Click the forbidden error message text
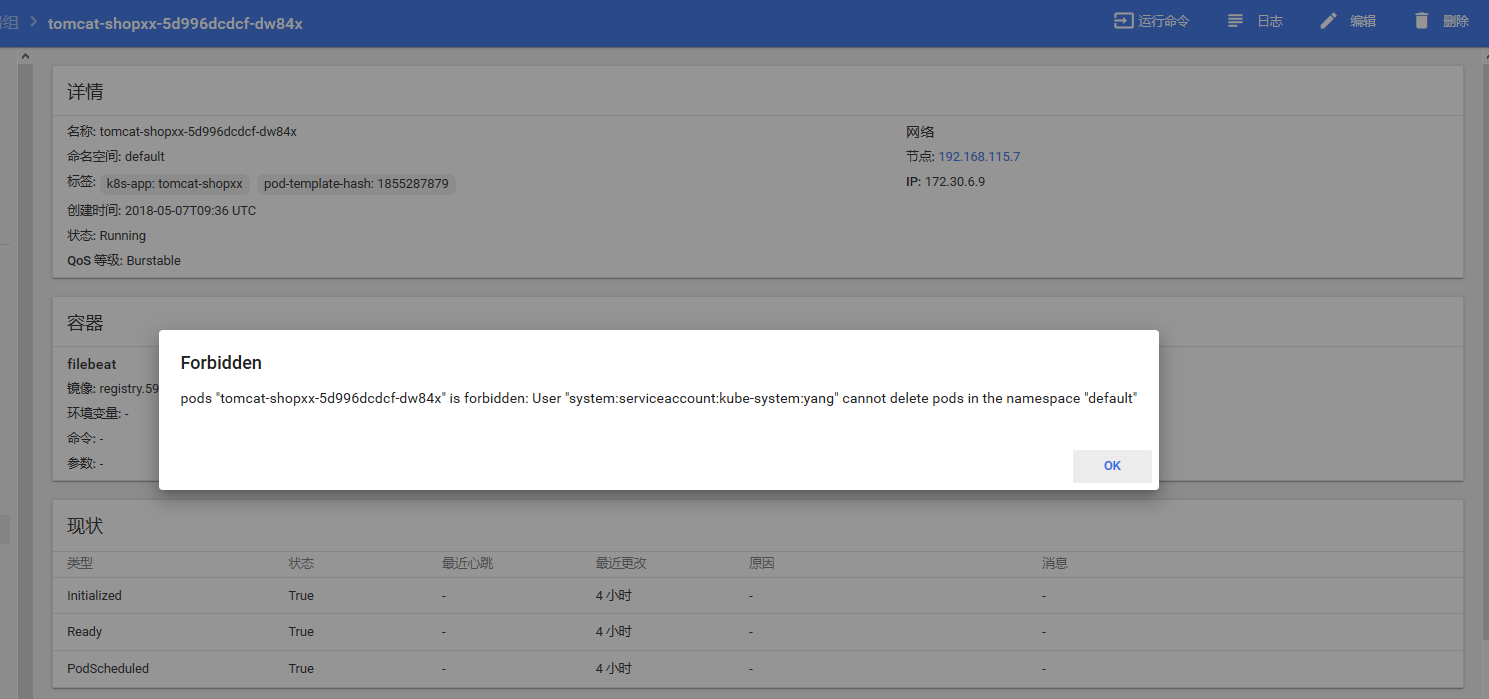The height and width of the screenshot is (699, 1489). coord(659,398)
